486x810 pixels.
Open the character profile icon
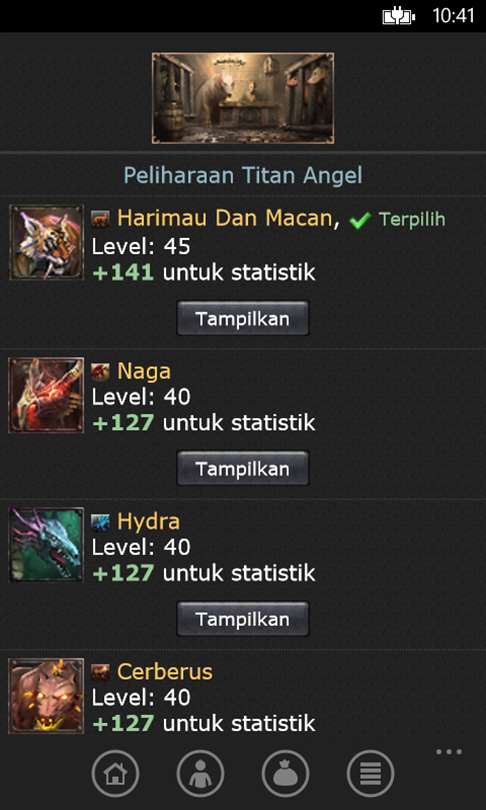pos(200,773)
